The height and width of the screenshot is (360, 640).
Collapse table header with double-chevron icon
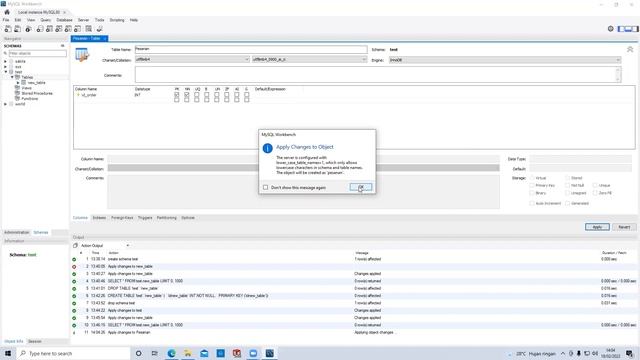[x=630, y=49]
